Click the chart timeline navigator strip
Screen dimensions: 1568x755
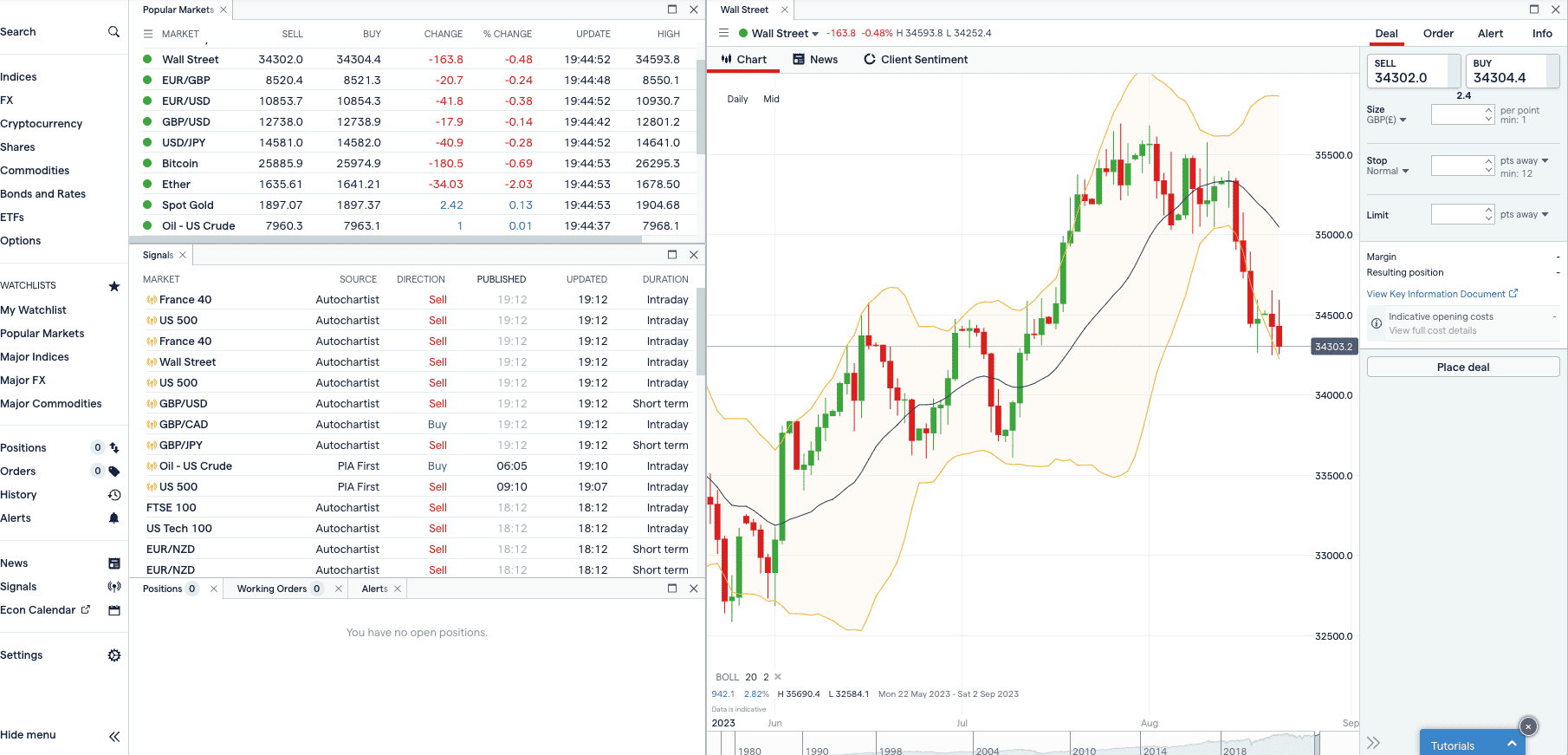[x=1014, y=744]
